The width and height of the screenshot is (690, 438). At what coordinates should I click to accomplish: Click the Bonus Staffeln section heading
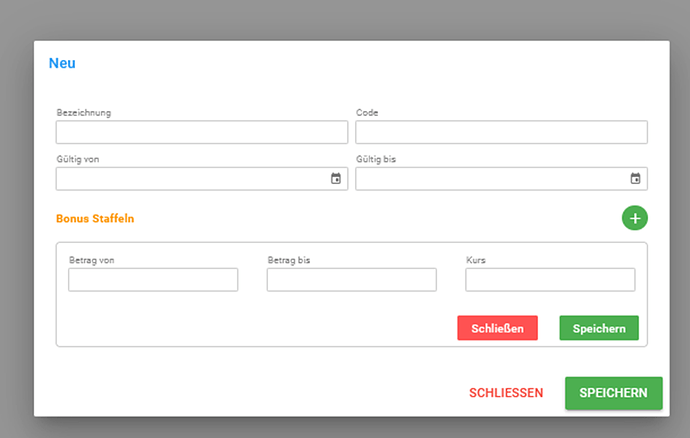[x=95, y=218]
